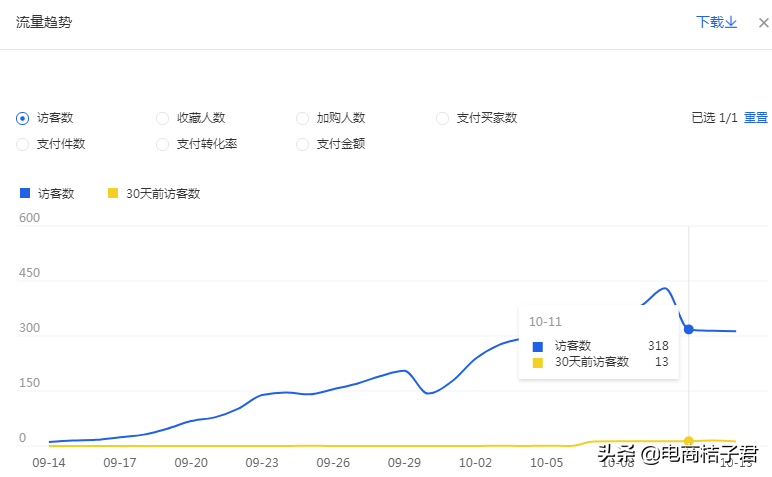This screenshot has height=477, width=772.
Task: Click the 重置 reset link
Action: click(756, 118)
